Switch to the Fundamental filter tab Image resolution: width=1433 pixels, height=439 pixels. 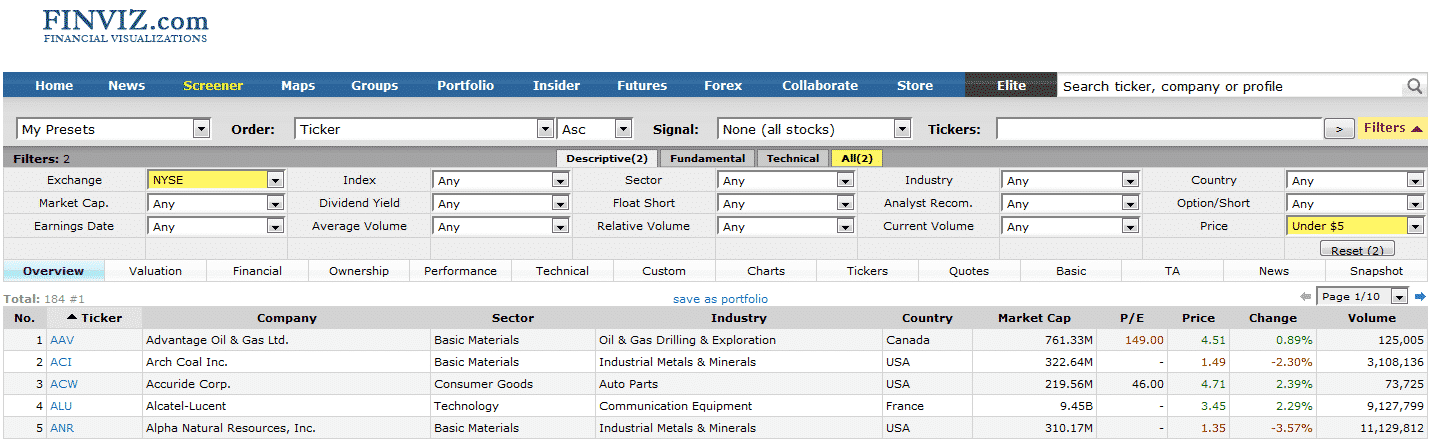coord(707,158)
